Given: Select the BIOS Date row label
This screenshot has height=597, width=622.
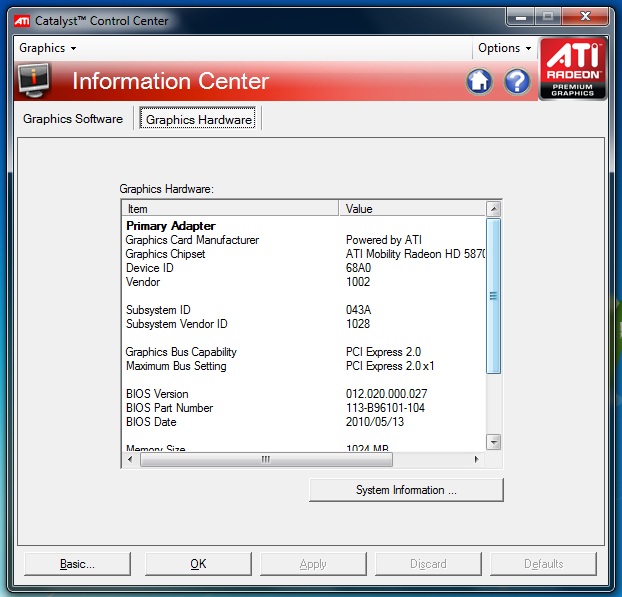Looking at the screenshot, I should click(x=151, y=422).
